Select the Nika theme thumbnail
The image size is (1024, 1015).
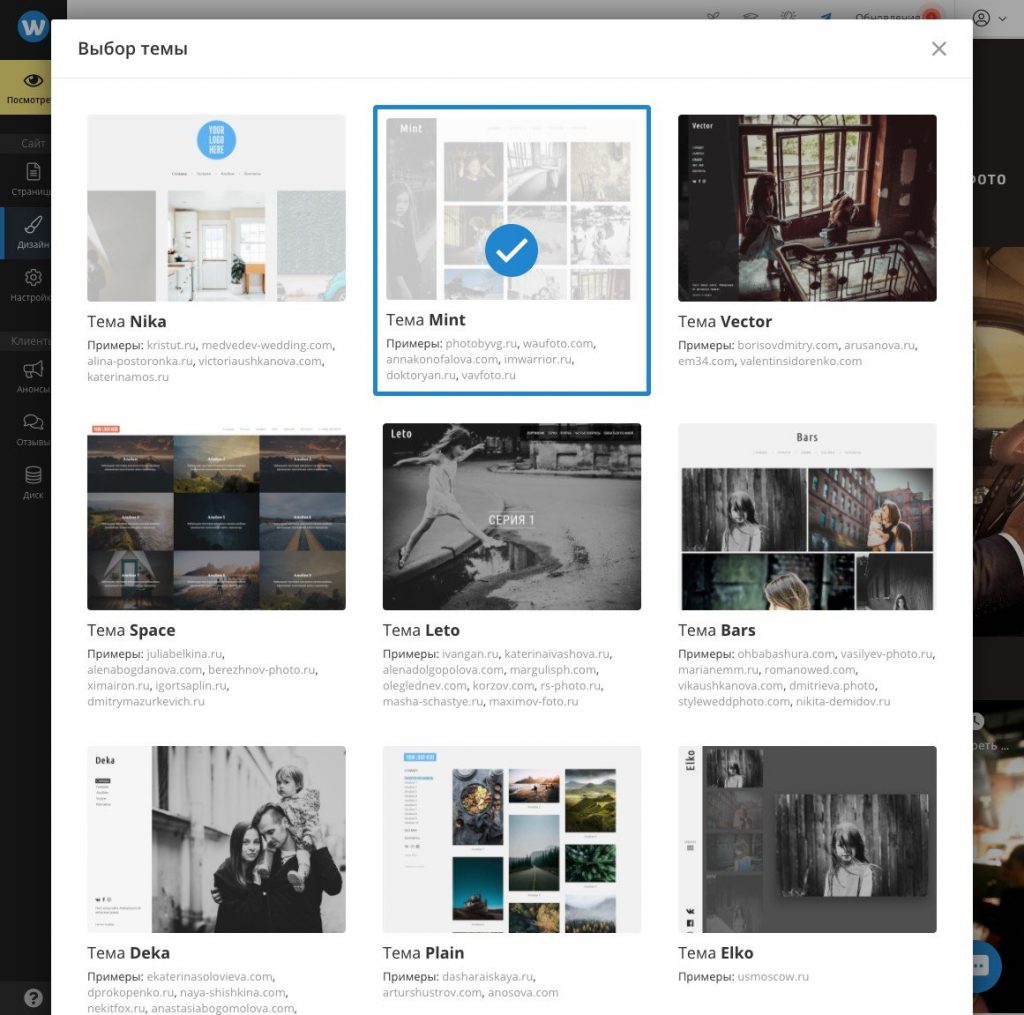coord(216,208)
